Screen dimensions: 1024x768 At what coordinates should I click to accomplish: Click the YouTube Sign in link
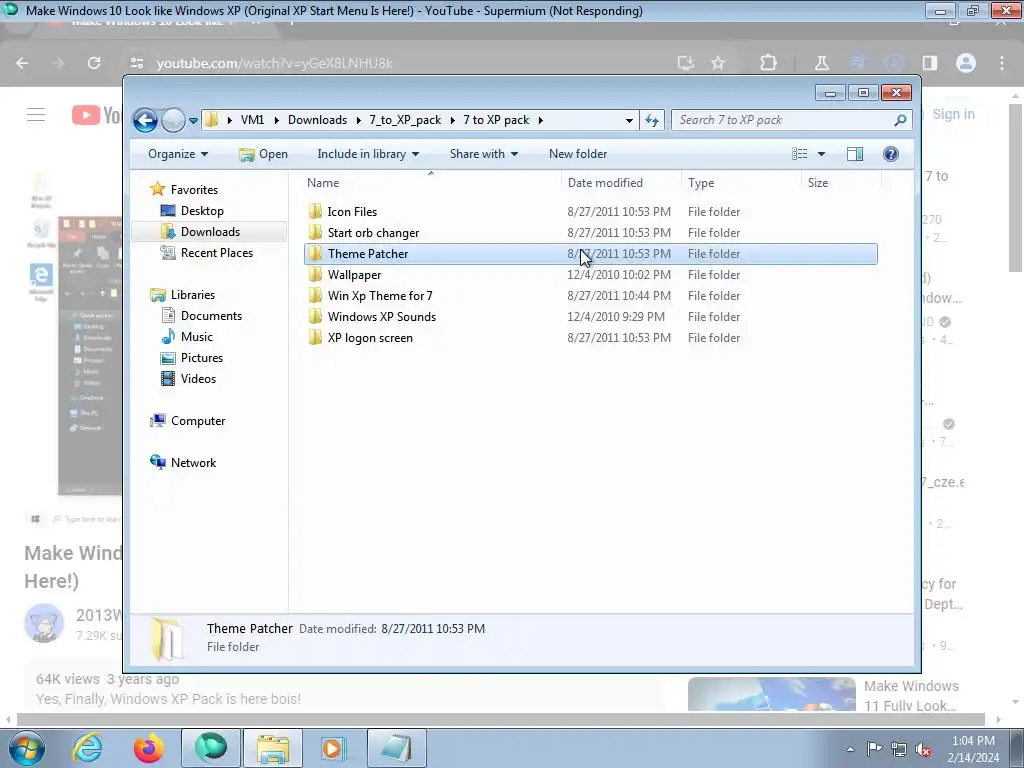[x=953, y=114]
